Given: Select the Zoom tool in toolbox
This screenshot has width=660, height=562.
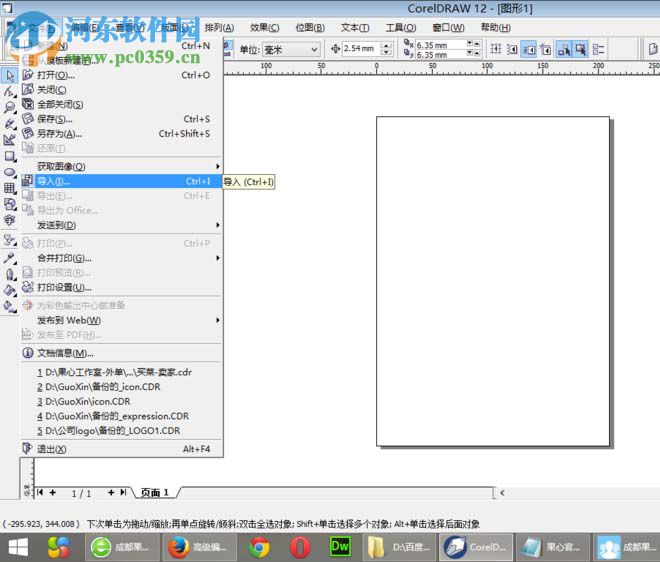Looking at the screenshot, I should point(10,107).
